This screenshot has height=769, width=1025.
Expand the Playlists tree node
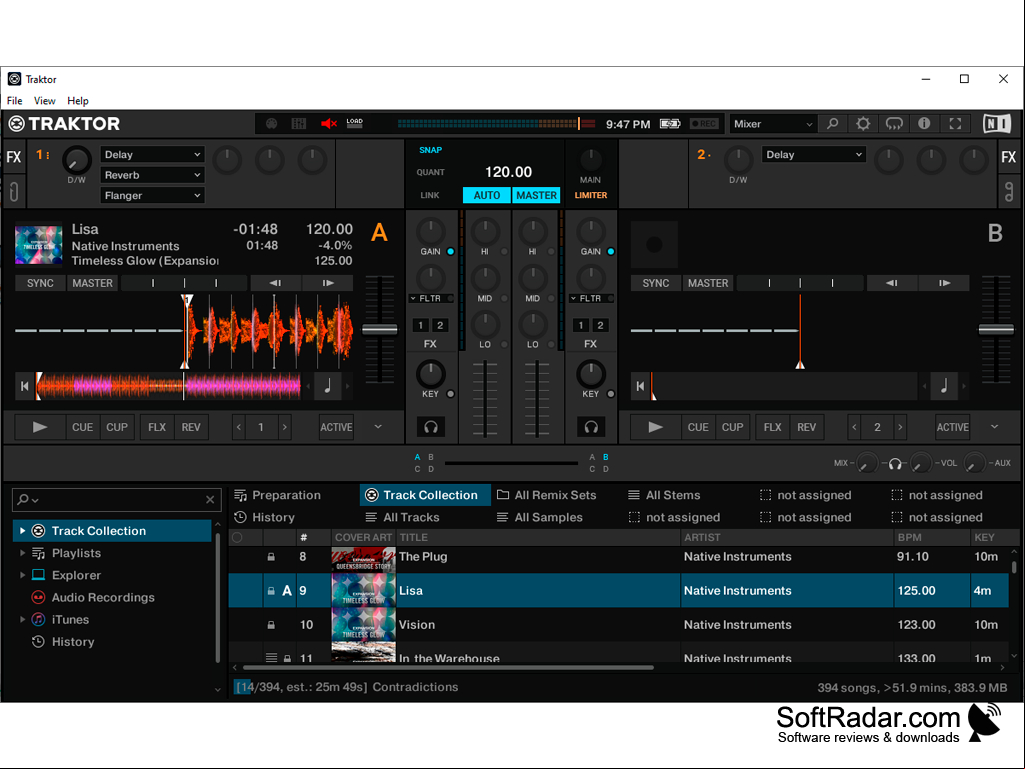coord(22,553)
